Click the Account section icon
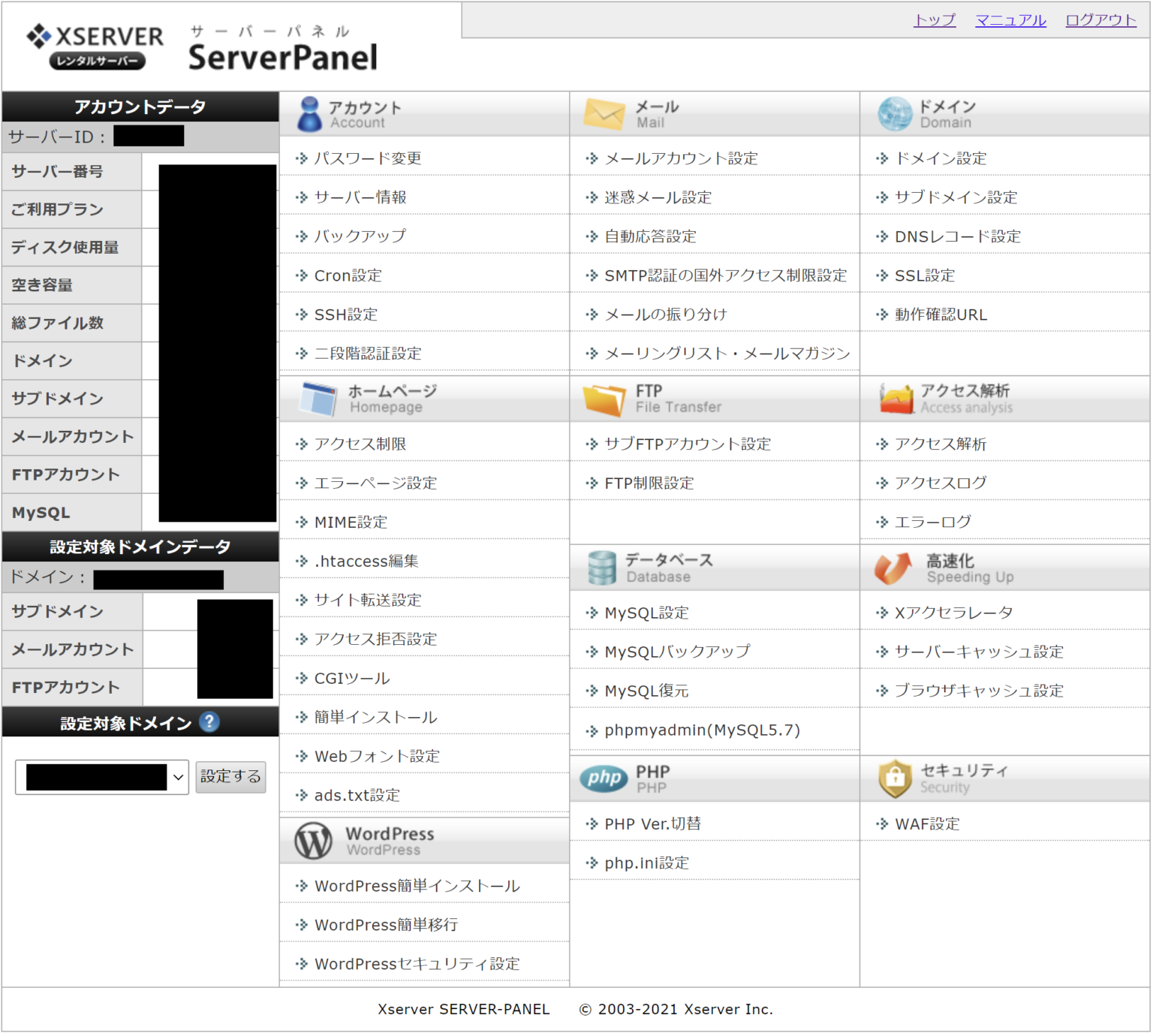 click(310, 113)
